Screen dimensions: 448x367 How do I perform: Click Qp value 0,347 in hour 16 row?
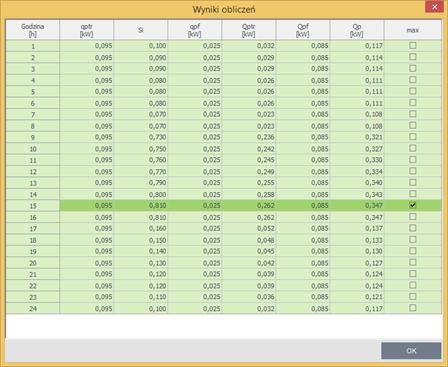(374, 217)
